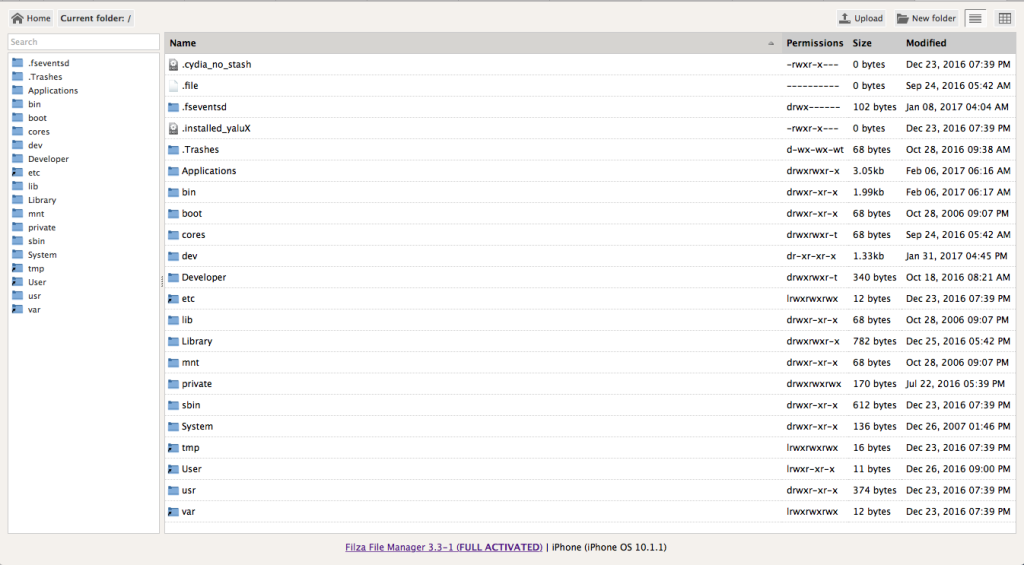
Task: Open the Filza File Manager link
Action: (443, 547)
